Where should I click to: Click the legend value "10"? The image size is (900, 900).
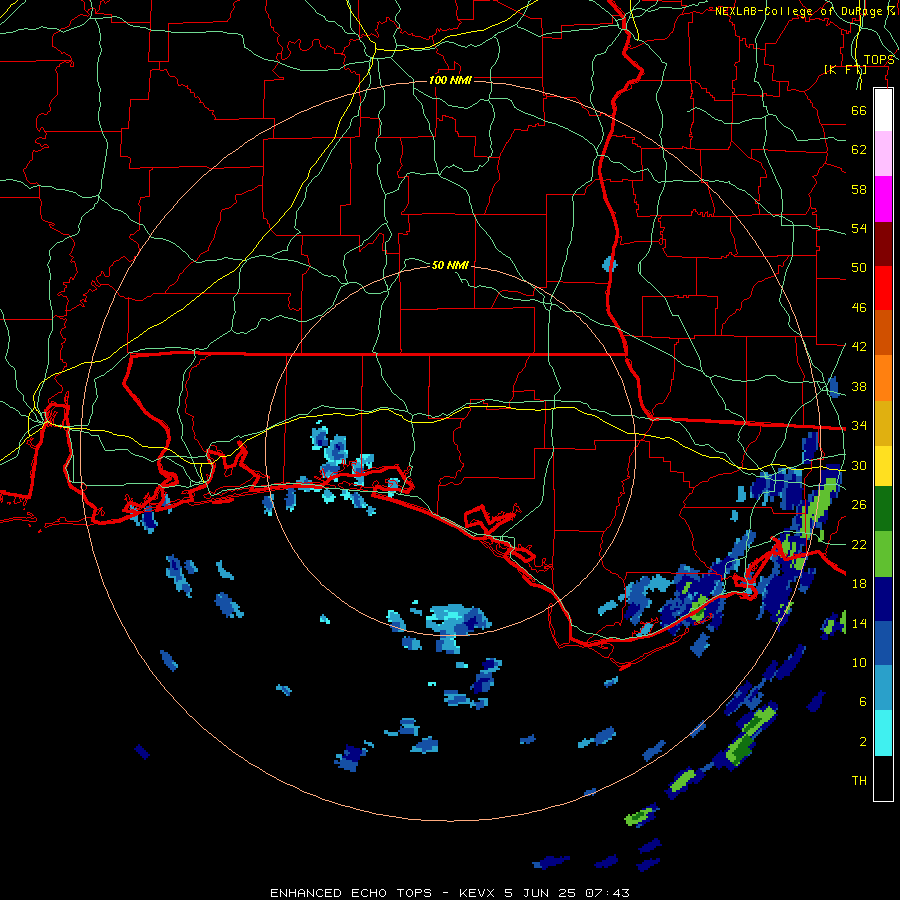[859, 662]
